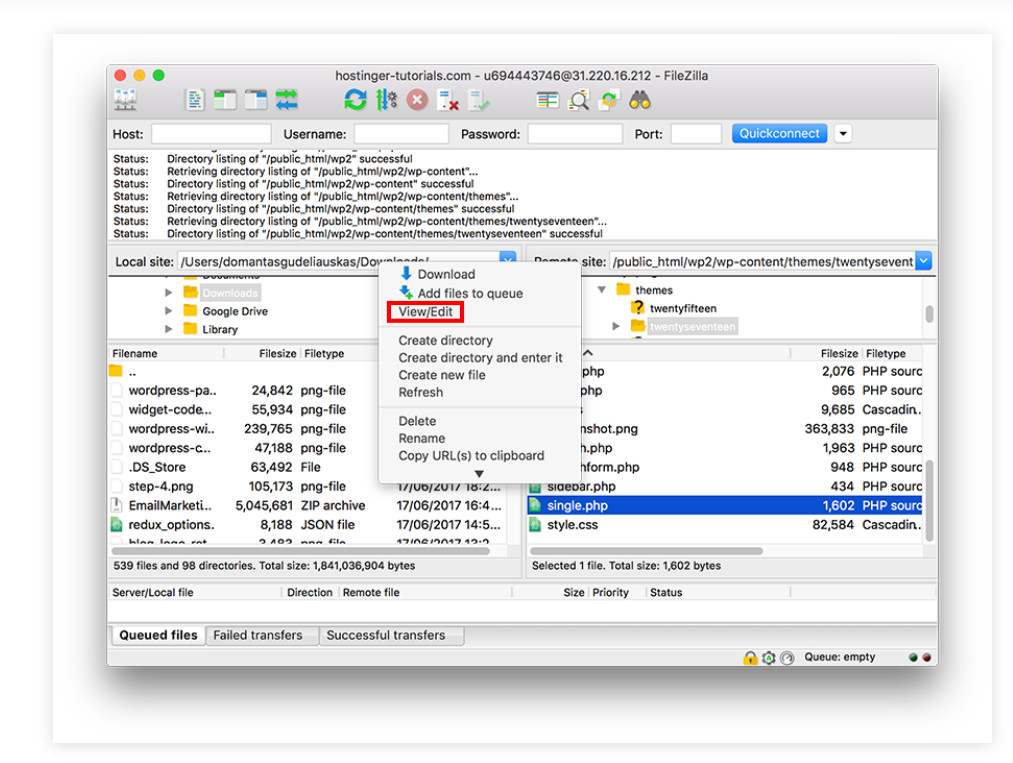1013x763 pixels.
Task: Open the Local site path dropdown
Action: tap(508, 259)
